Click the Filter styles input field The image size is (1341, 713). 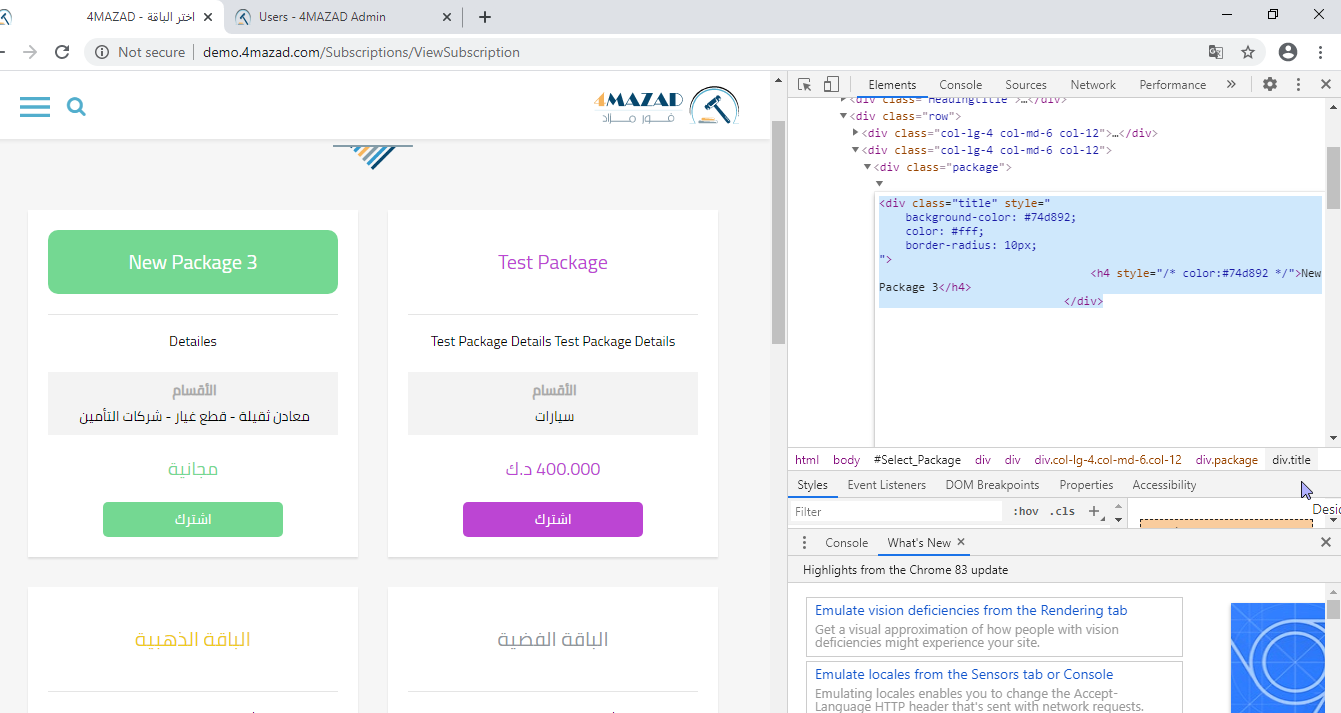[895, 511]
